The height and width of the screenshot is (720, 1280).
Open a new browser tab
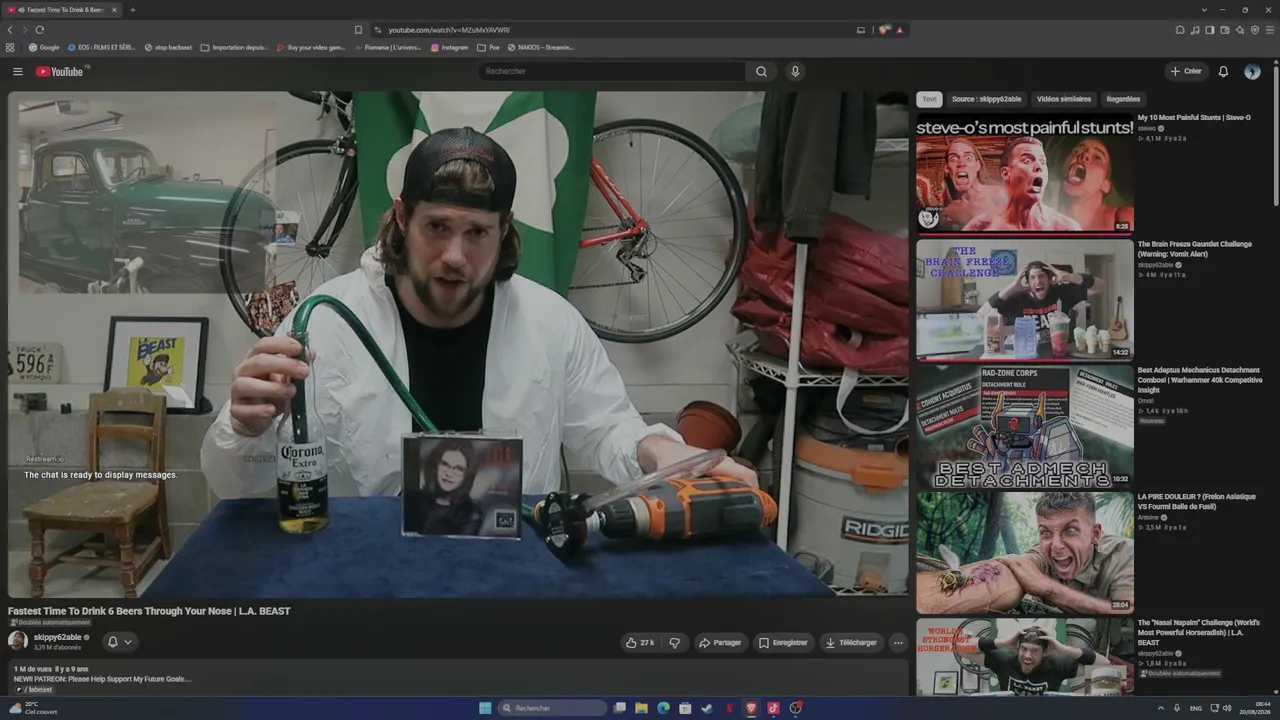click(132, 10)
